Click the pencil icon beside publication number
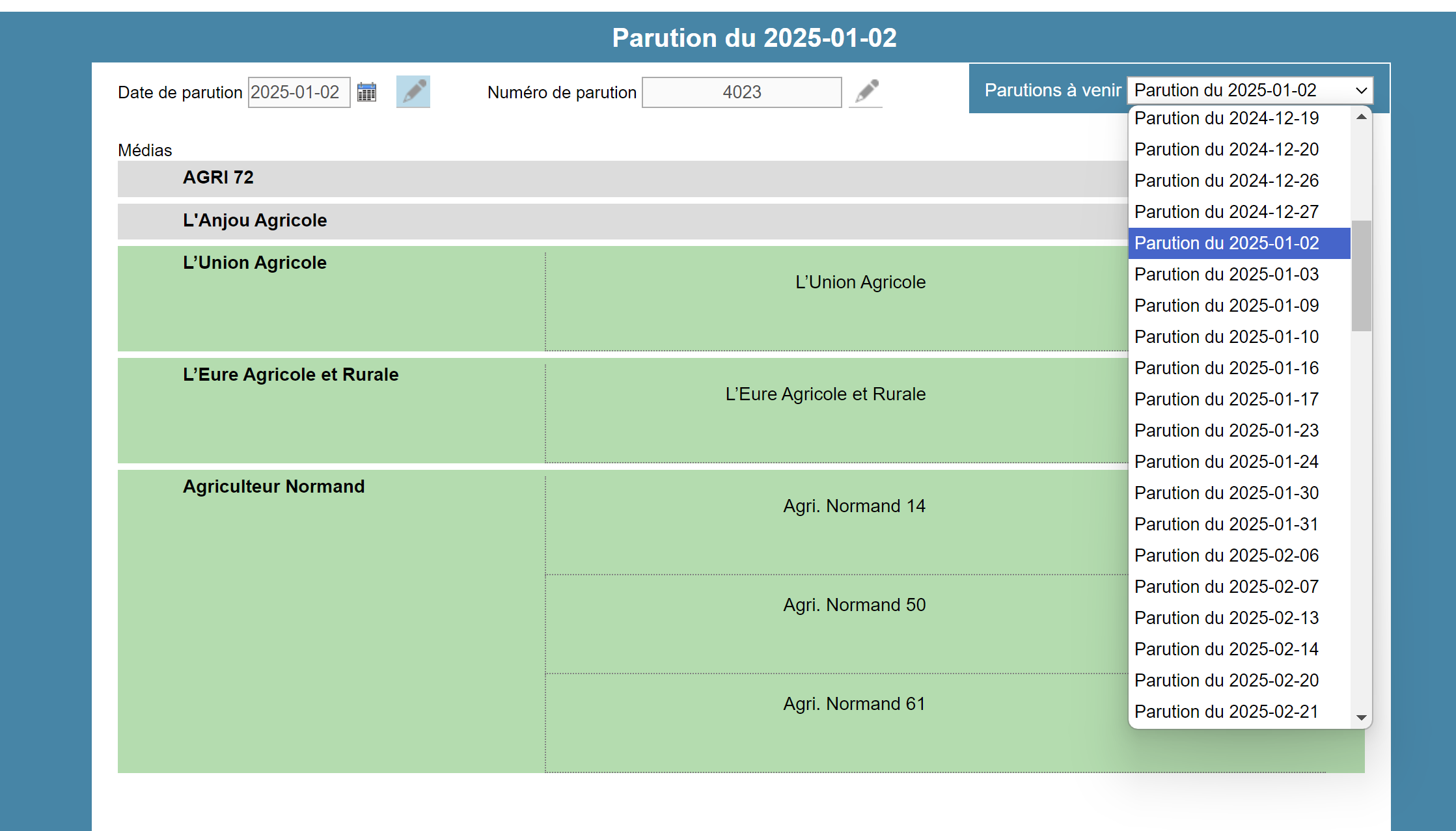The height and width of the screenshot is (831, 1456). tap(866, 92)
